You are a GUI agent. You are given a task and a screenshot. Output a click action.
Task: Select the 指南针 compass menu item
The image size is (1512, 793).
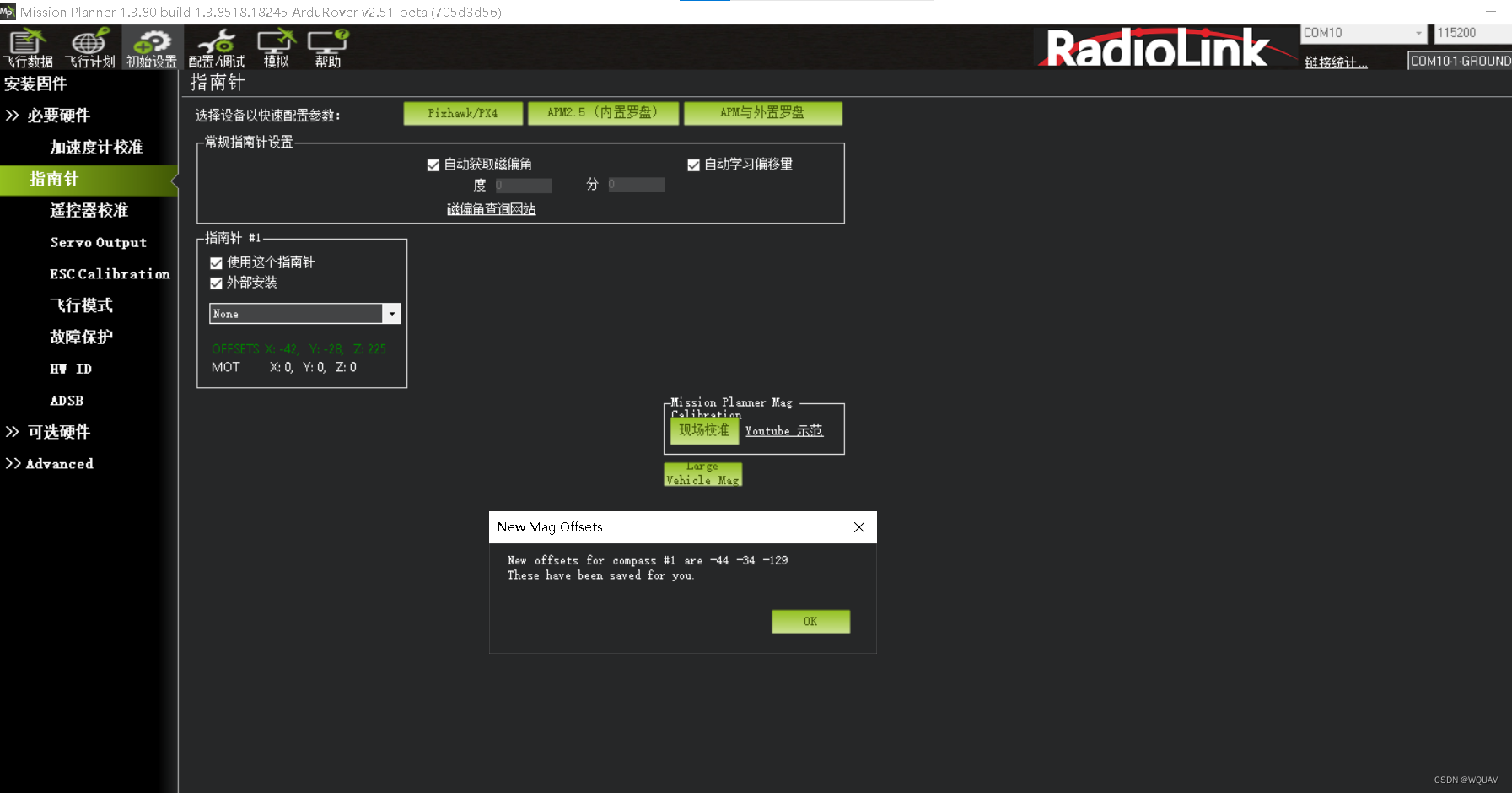pos(89,179)
